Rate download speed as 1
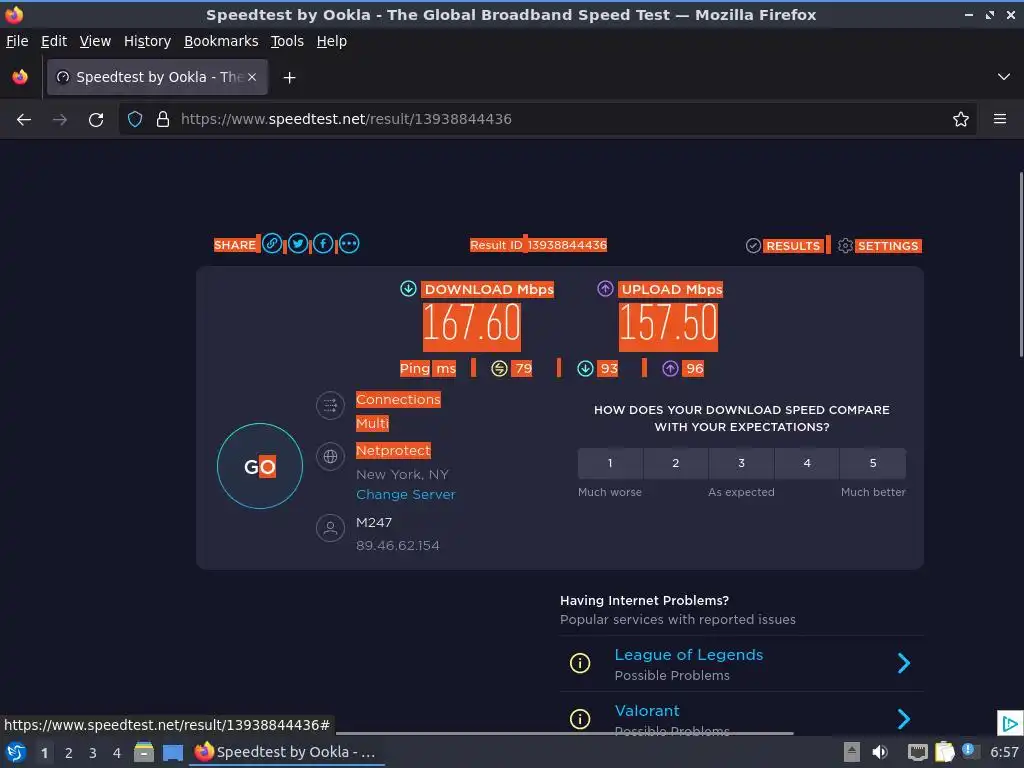Image resolution: width=1024 pixels, height=768 pixels. pos(610,463)
